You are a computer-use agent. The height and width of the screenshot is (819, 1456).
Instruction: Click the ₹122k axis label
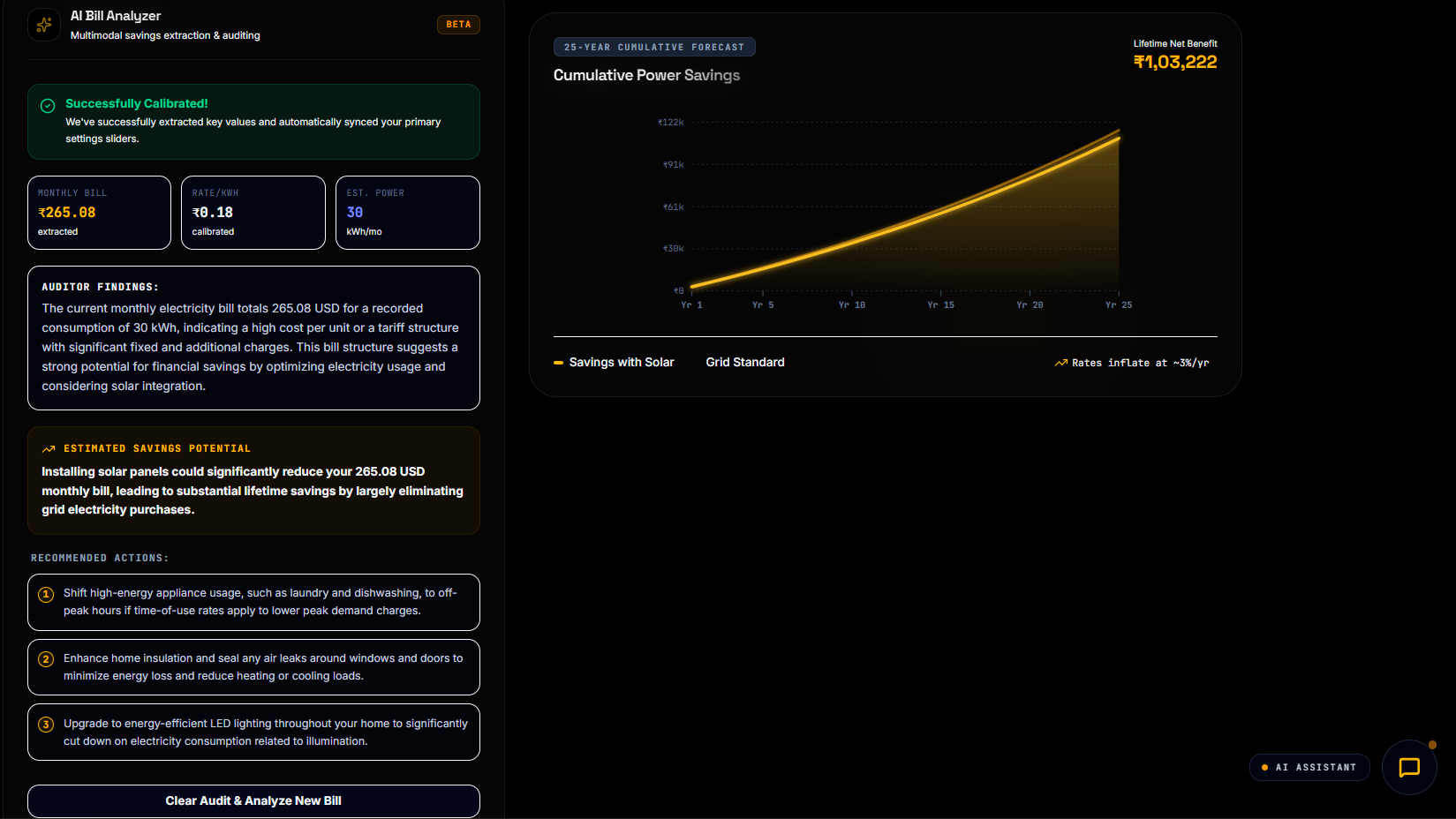[x=671, y=123]
